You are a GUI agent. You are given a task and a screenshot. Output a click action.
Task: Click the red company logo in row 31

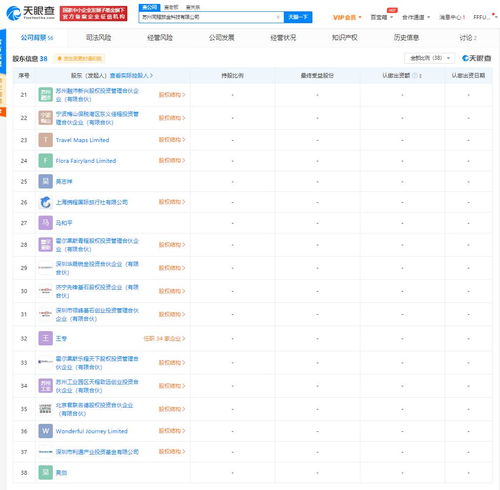tap(45, 314)
